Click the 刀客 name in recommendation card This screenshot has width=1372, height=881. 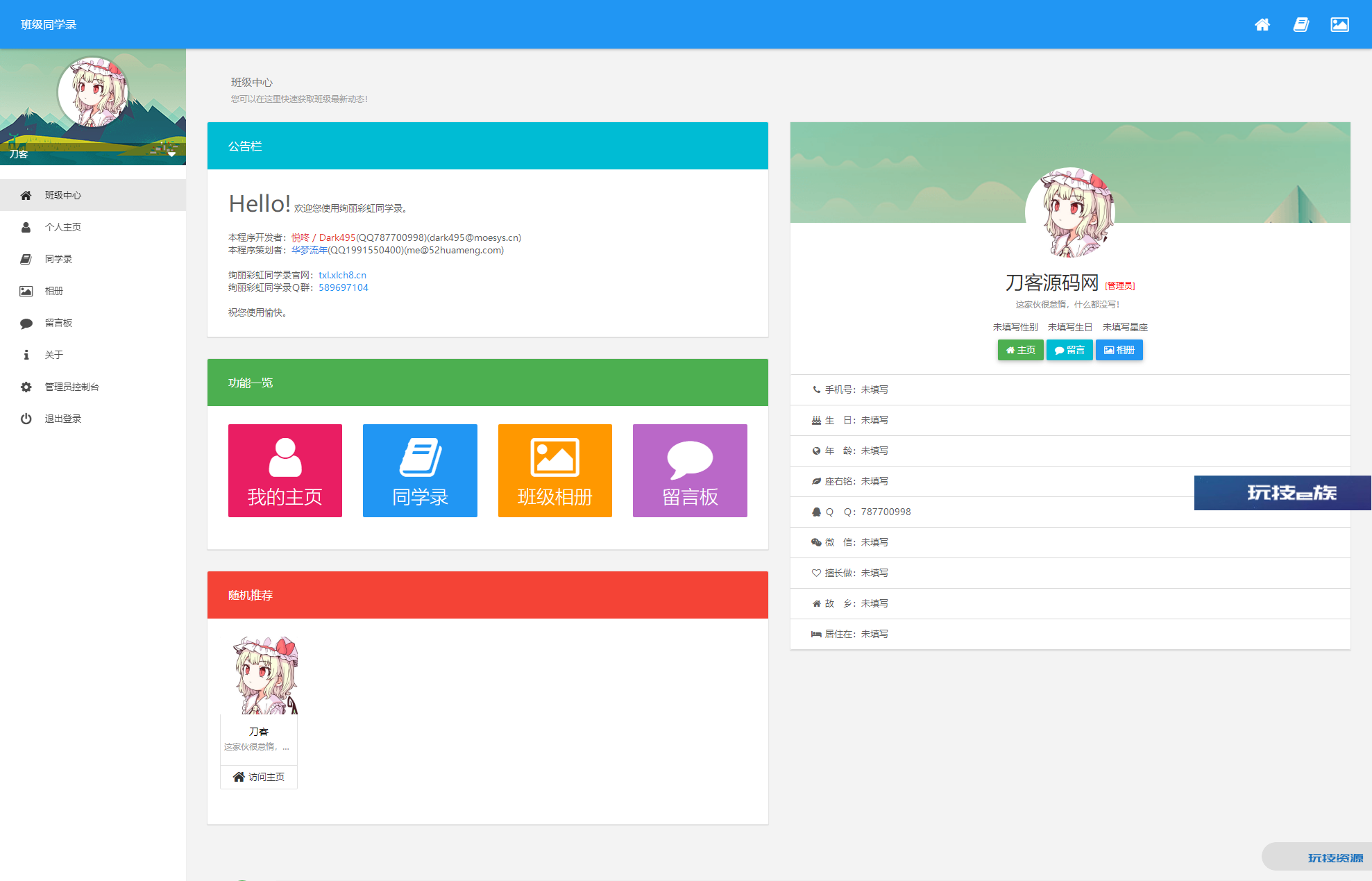click(x=259, y=732)
